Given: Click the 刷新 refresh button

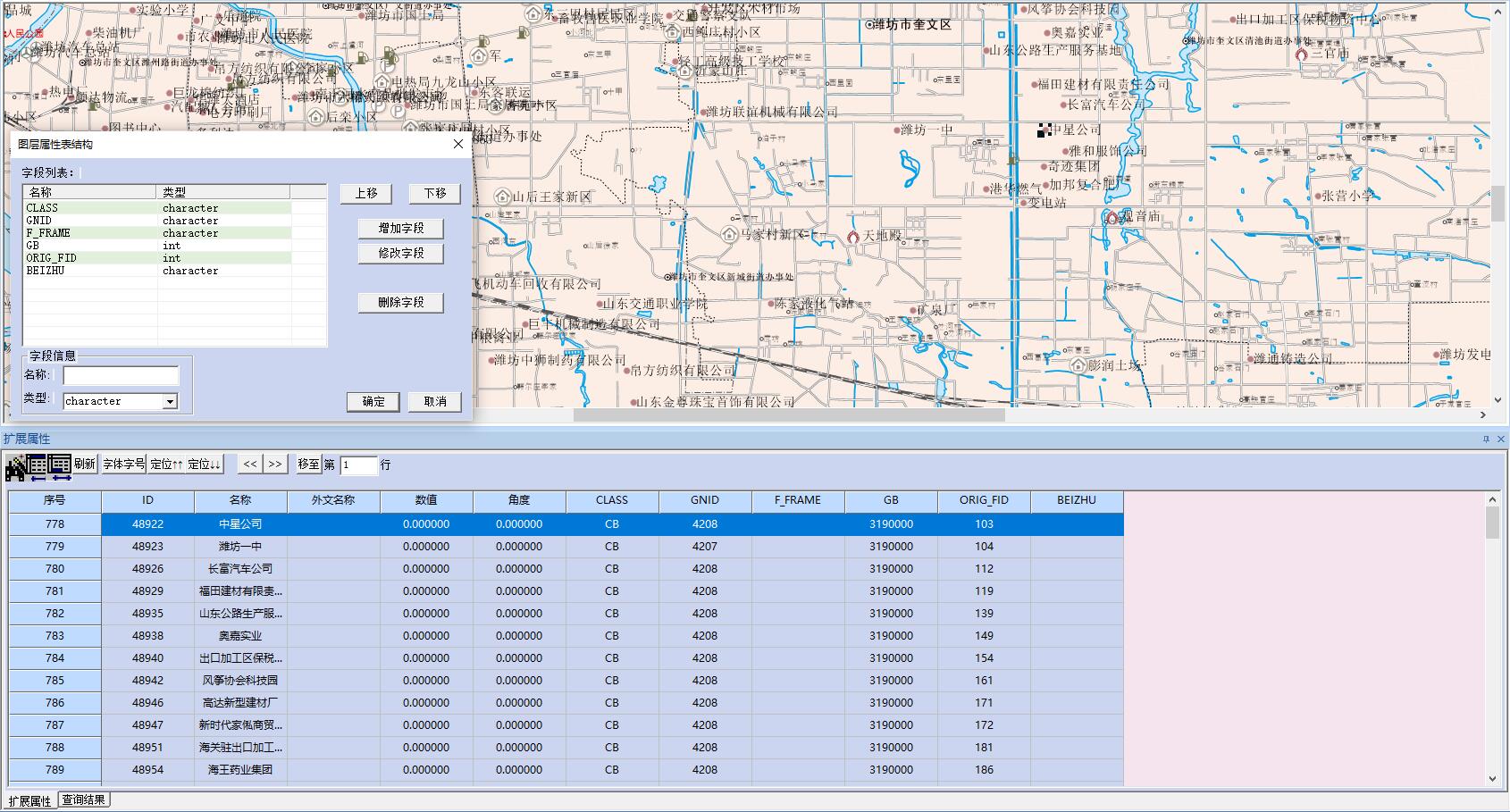Looking at the screenshot, I should [x=85, y=465].
